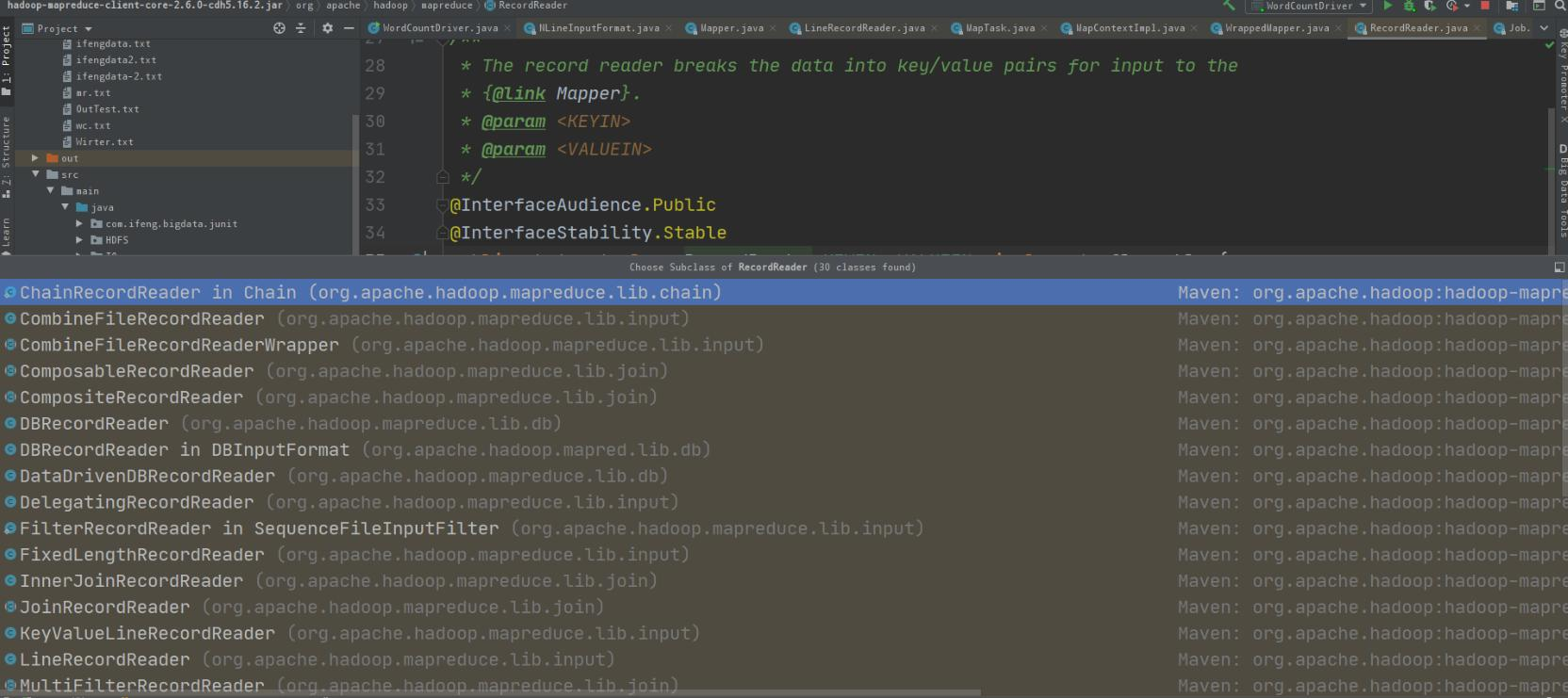Image resolution: width=1568 pixels, height=698 pixels.
Task: Collapse the Javadoc comment fold at line 32
Action: point(443,177)
